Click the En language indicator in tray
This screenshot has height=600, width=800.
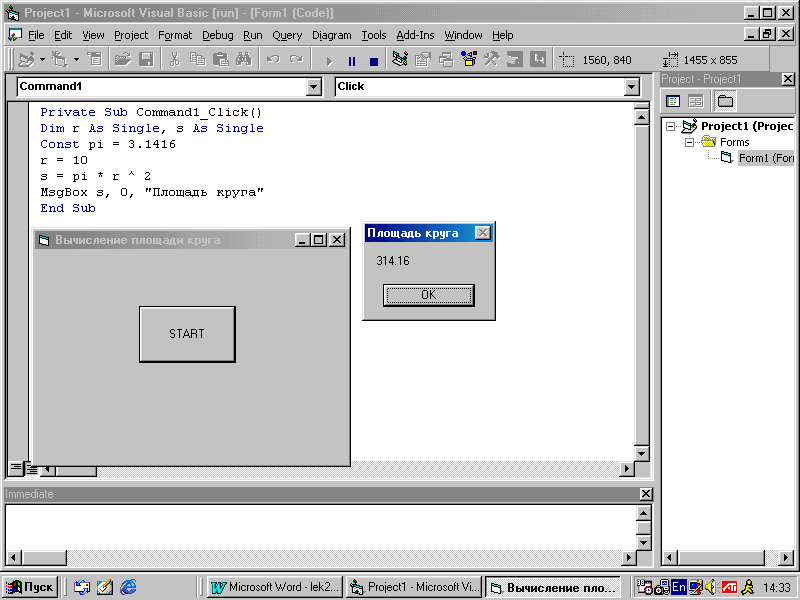[679, 587]
